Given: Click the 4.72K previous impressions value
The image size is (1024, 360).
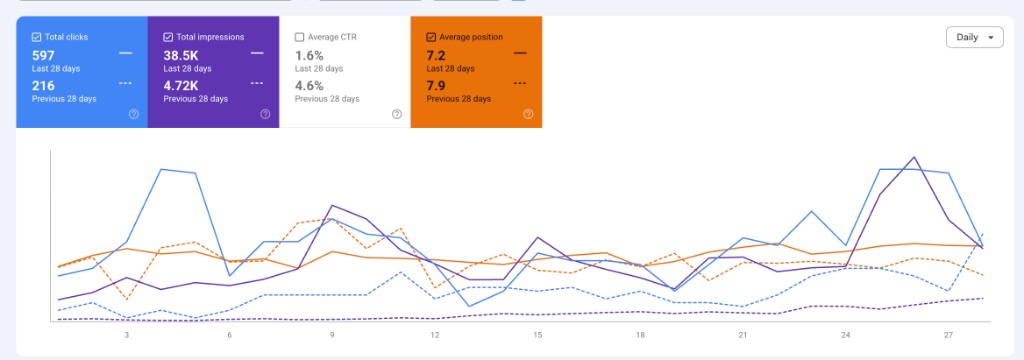Looking at the screenshot, I should 181,86.
